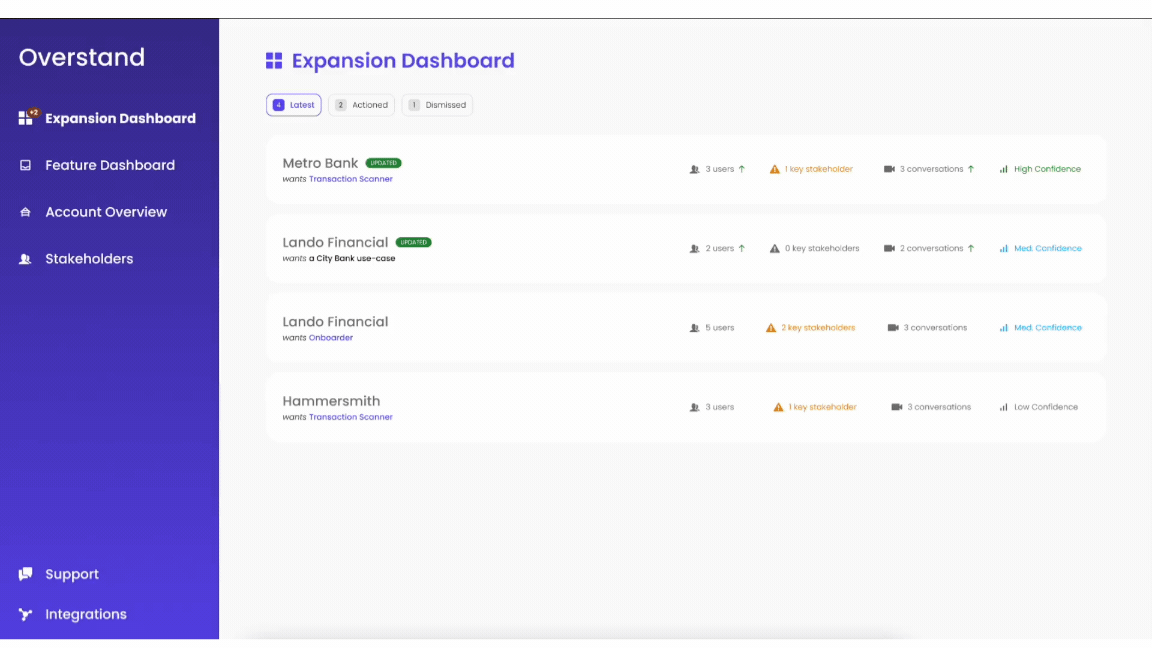Click 2 key stakeholders in Lando Financial row
This screenshot has width=1152, height=648.
(x=817, y=328)
